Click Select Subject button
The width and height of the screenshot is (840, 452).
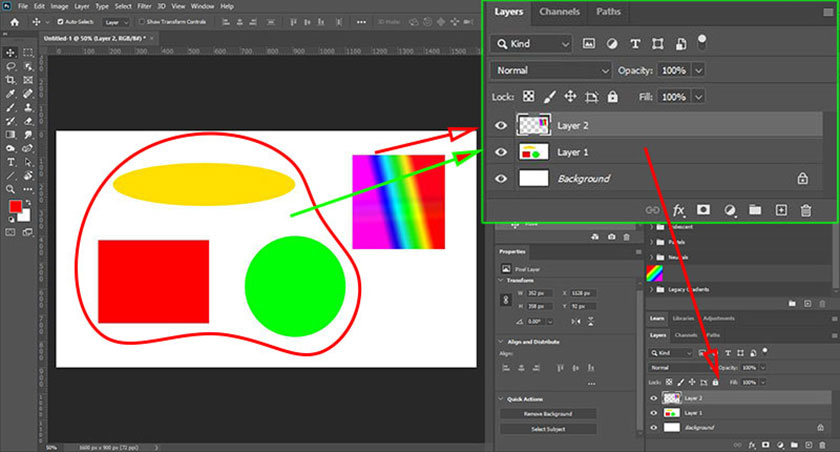pos(548,429)
